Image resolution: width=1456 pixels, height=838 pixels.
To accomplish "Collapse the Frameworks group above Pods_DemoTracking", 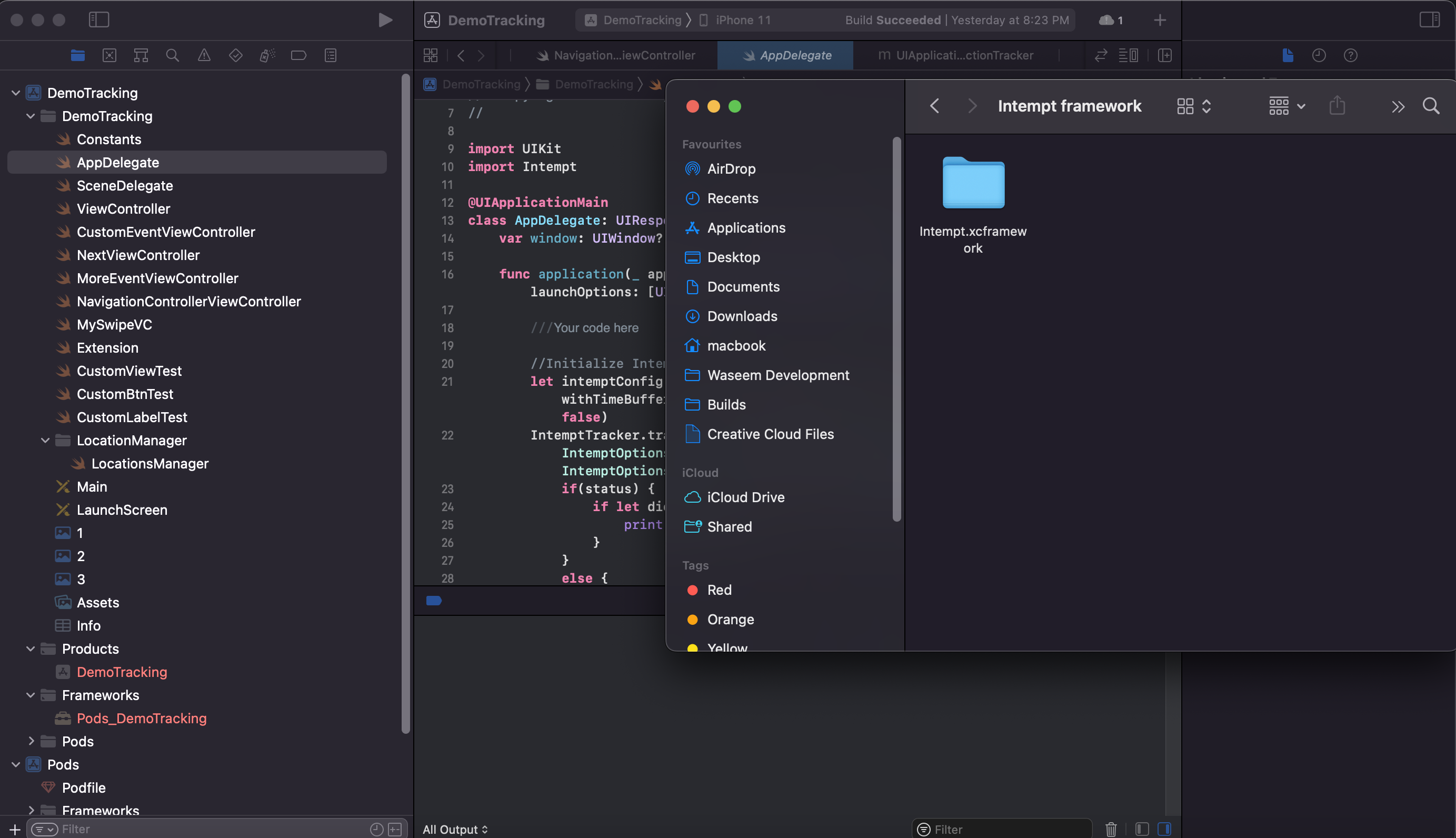I will 31,695.
